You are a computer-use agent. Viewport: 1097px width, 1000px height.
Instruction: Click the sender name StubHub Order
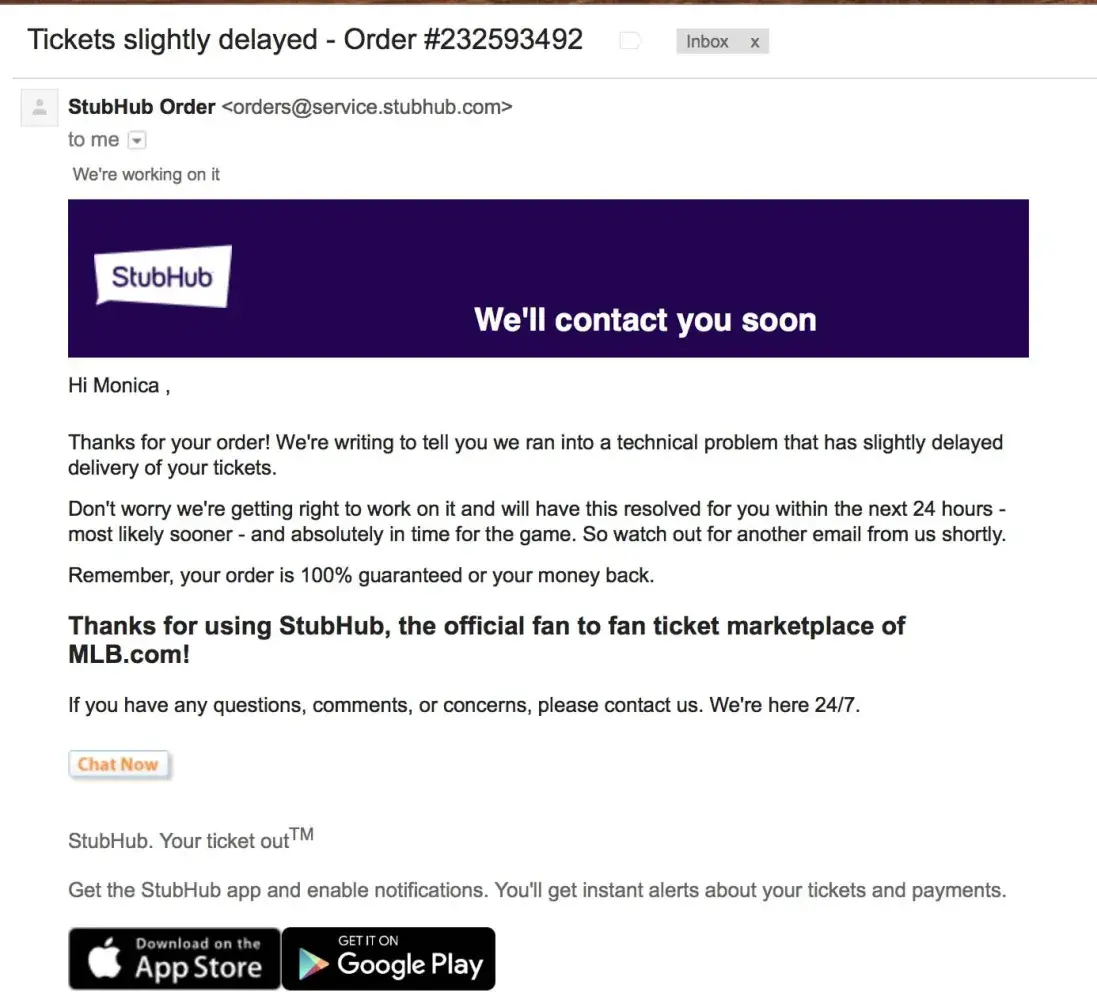point(141,107)
